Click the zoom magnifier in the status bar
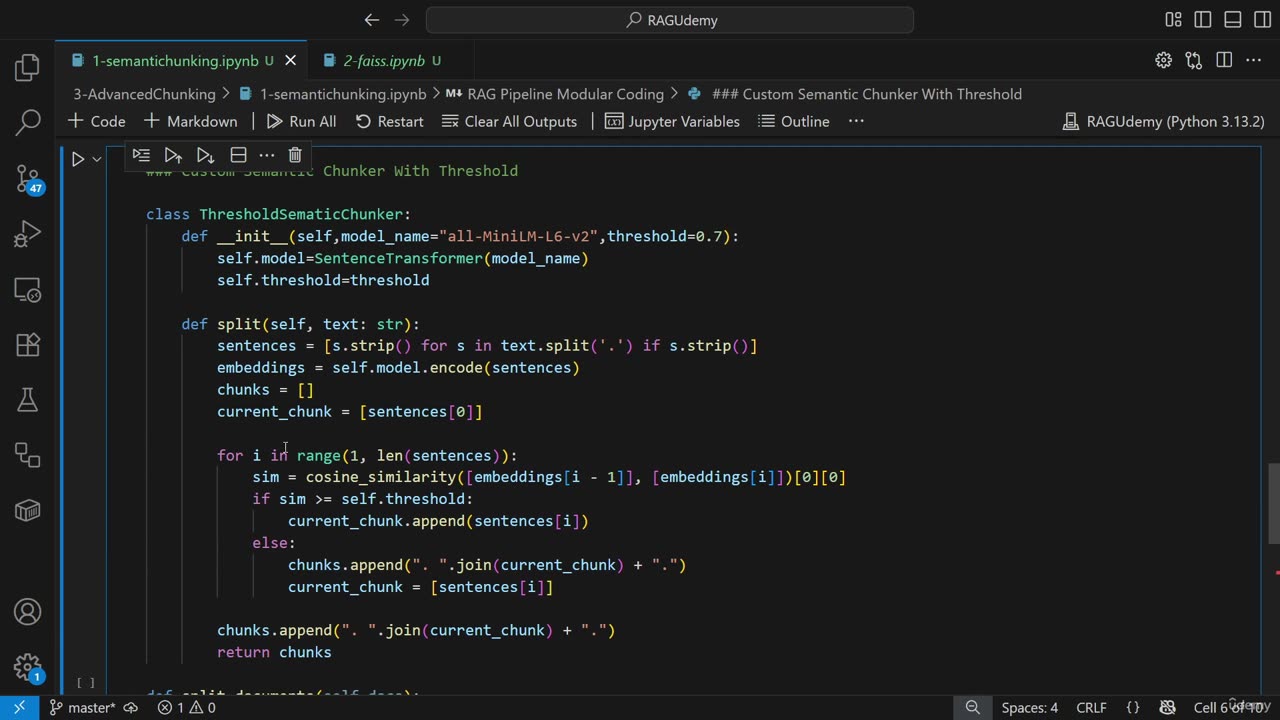This screenshot has width=1280, height=720. 972,707
